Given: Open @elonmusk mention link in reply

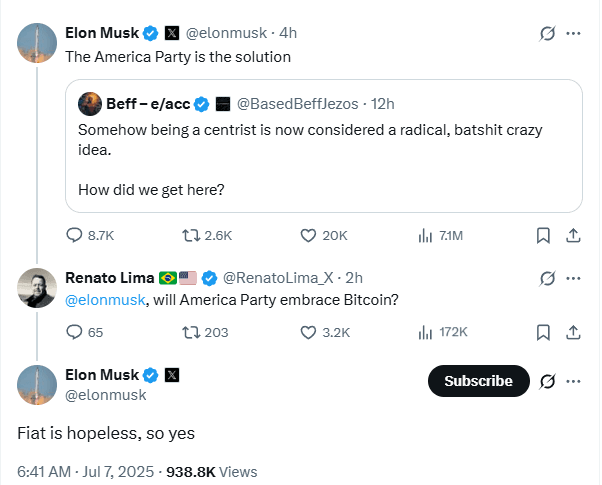Looking at the screenshot, I should (x=104, y=299).
